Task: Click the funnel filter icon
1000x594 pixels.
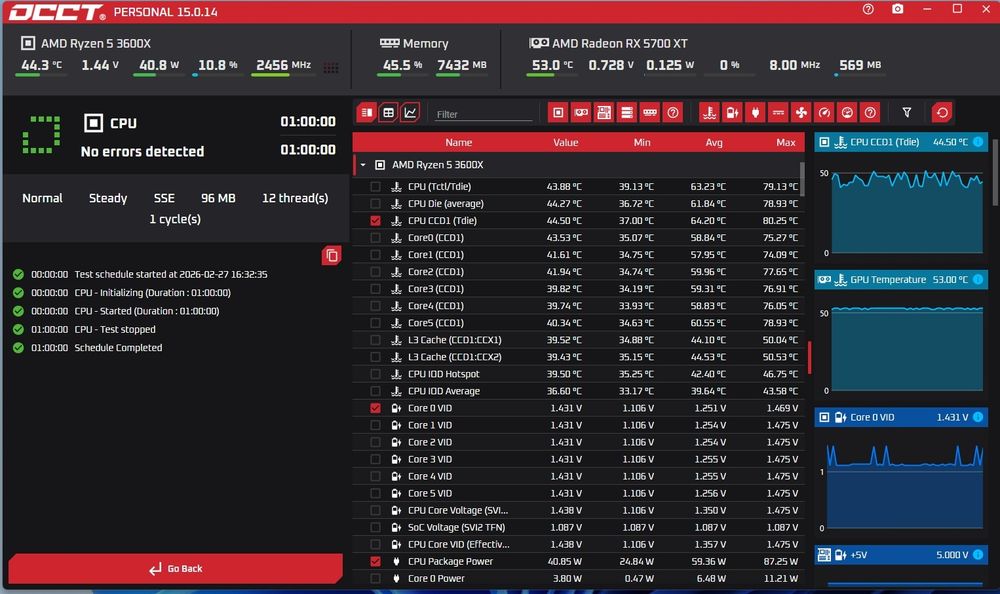Action: [907, 113]
